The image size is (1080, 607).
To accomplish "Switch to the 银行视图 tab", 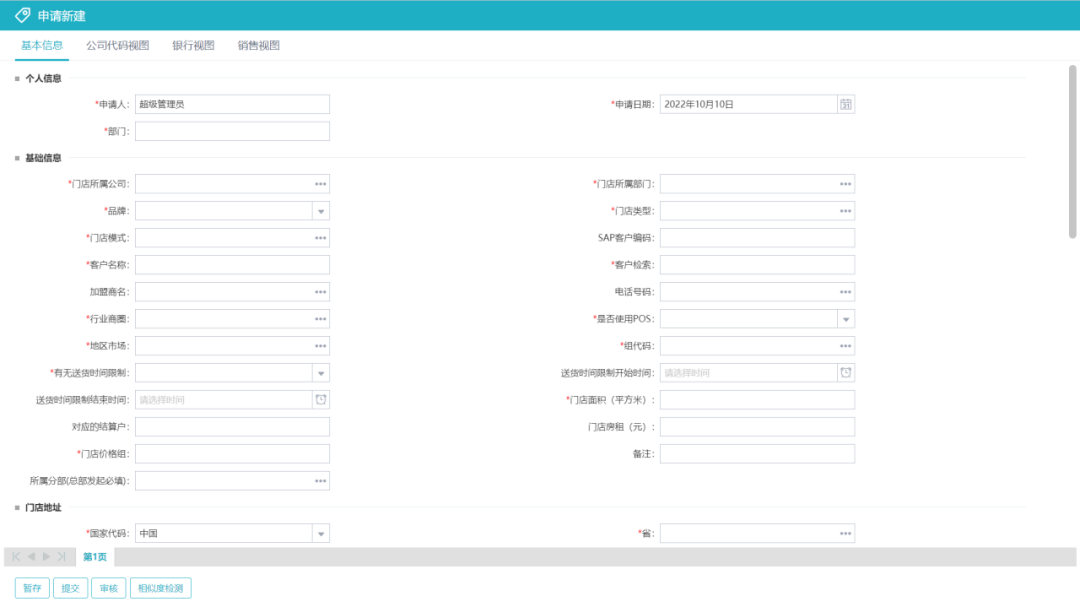I will click(x=193, y=46).
